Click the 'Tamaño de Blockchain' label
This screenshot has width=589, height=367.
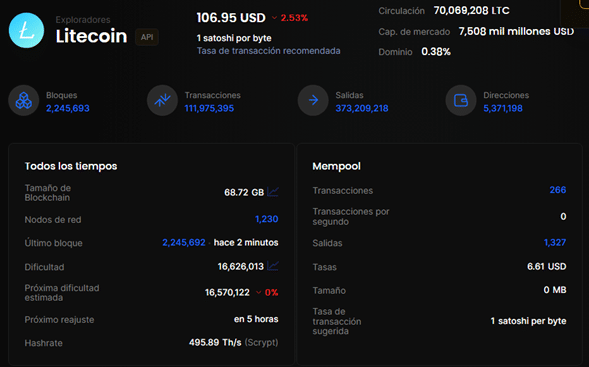pyautogui.click(x=48, y=193)
